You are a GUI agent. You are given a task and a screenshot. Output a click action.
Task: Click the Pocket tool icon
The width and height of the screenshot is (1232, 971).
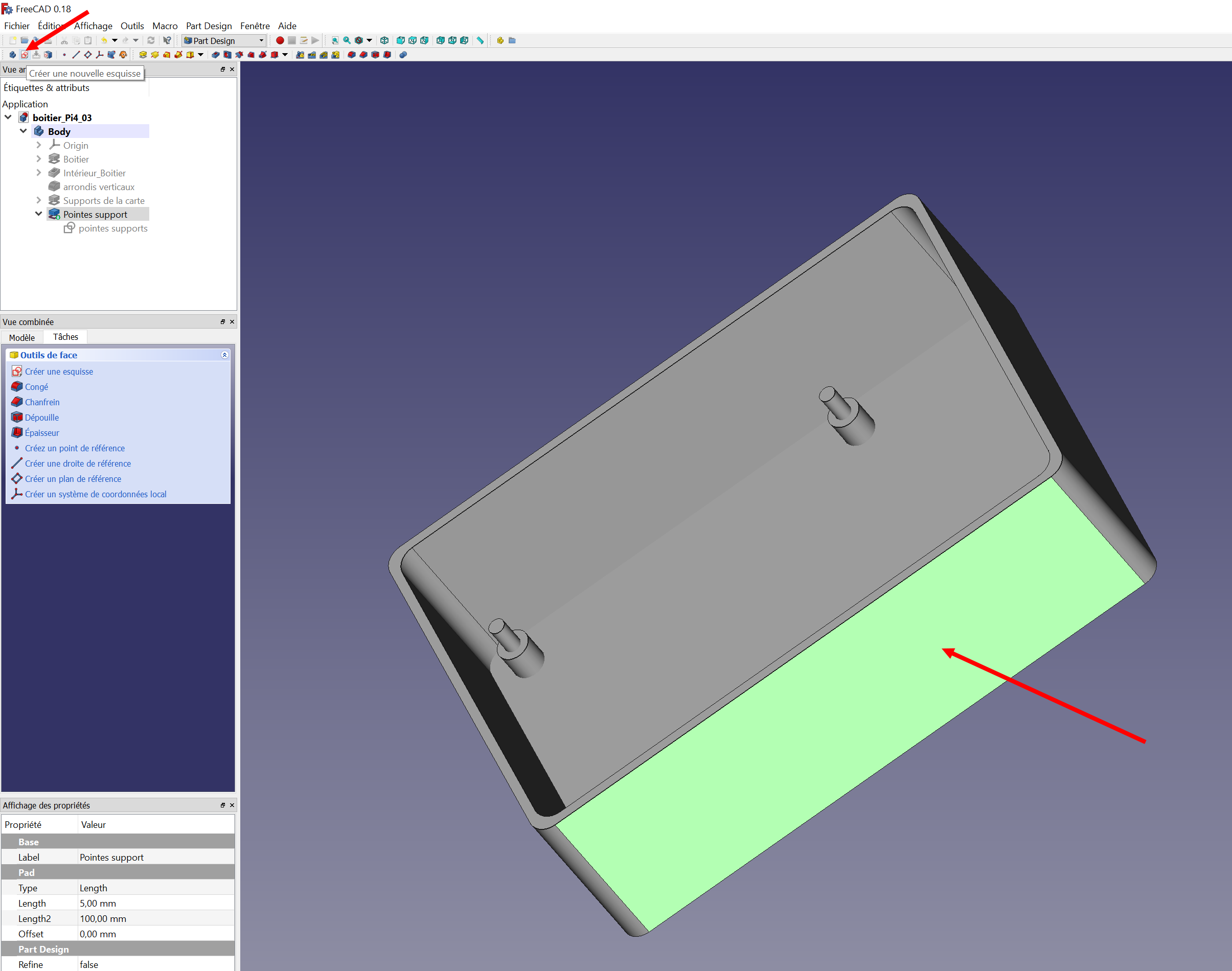[x=215, y=55]
